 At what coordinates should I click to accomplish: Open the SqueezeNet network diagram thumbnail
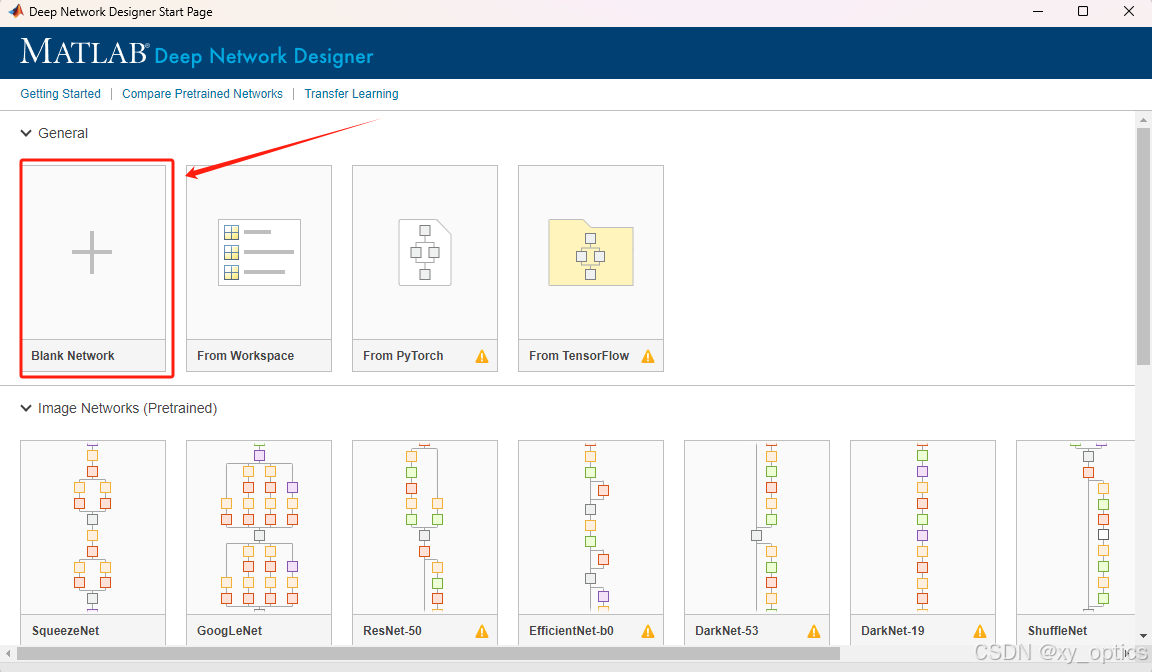coord(93,527)
